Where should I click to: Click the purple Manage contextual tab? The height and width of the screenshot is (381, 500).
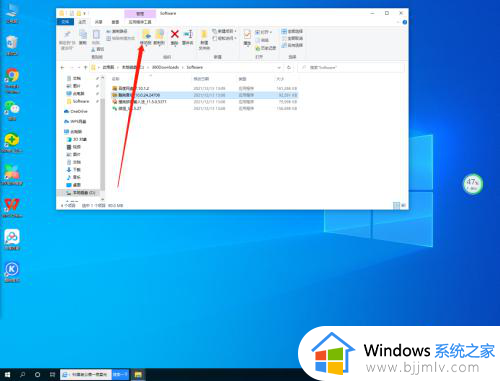[x=140, y=14]
